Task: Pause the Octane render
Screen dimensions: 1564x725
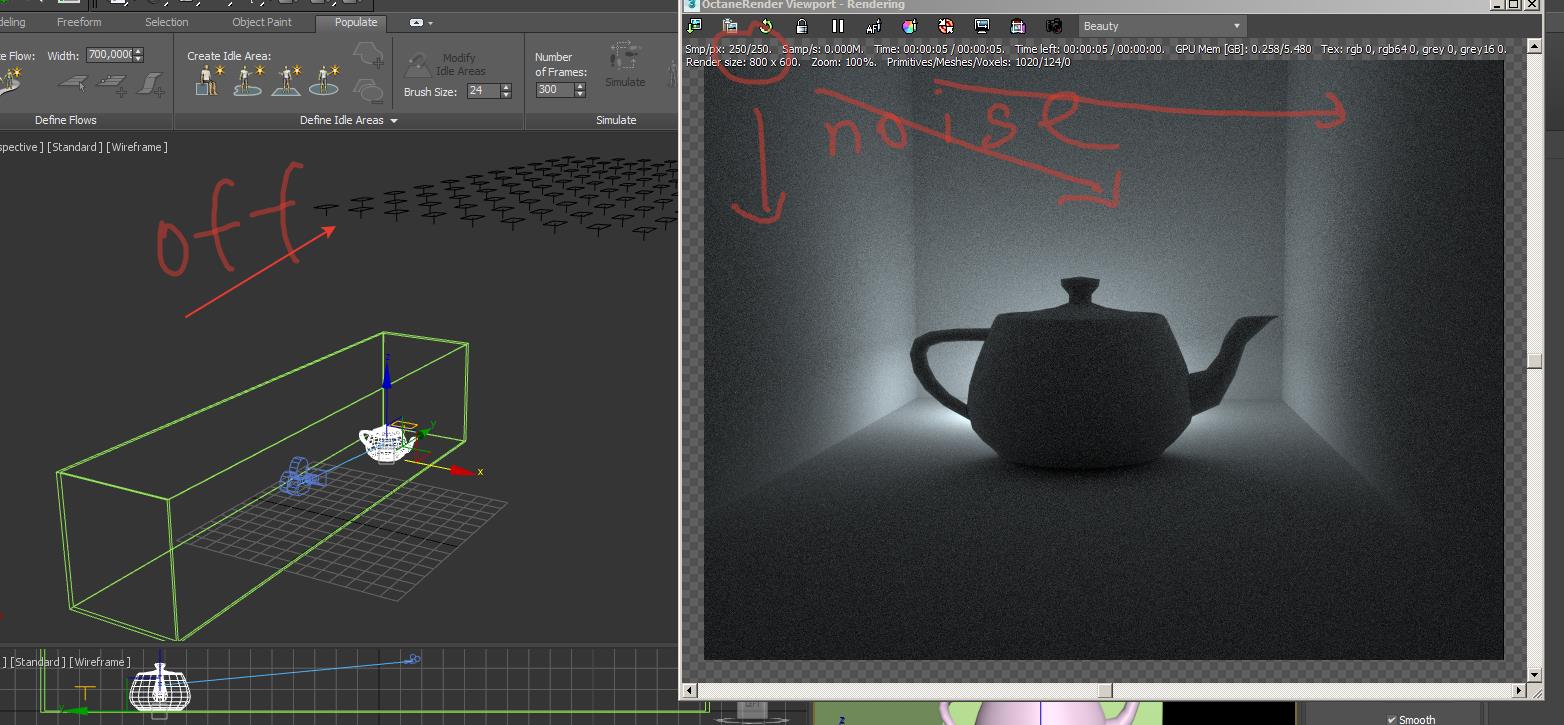Action: (x=837, y=26)
